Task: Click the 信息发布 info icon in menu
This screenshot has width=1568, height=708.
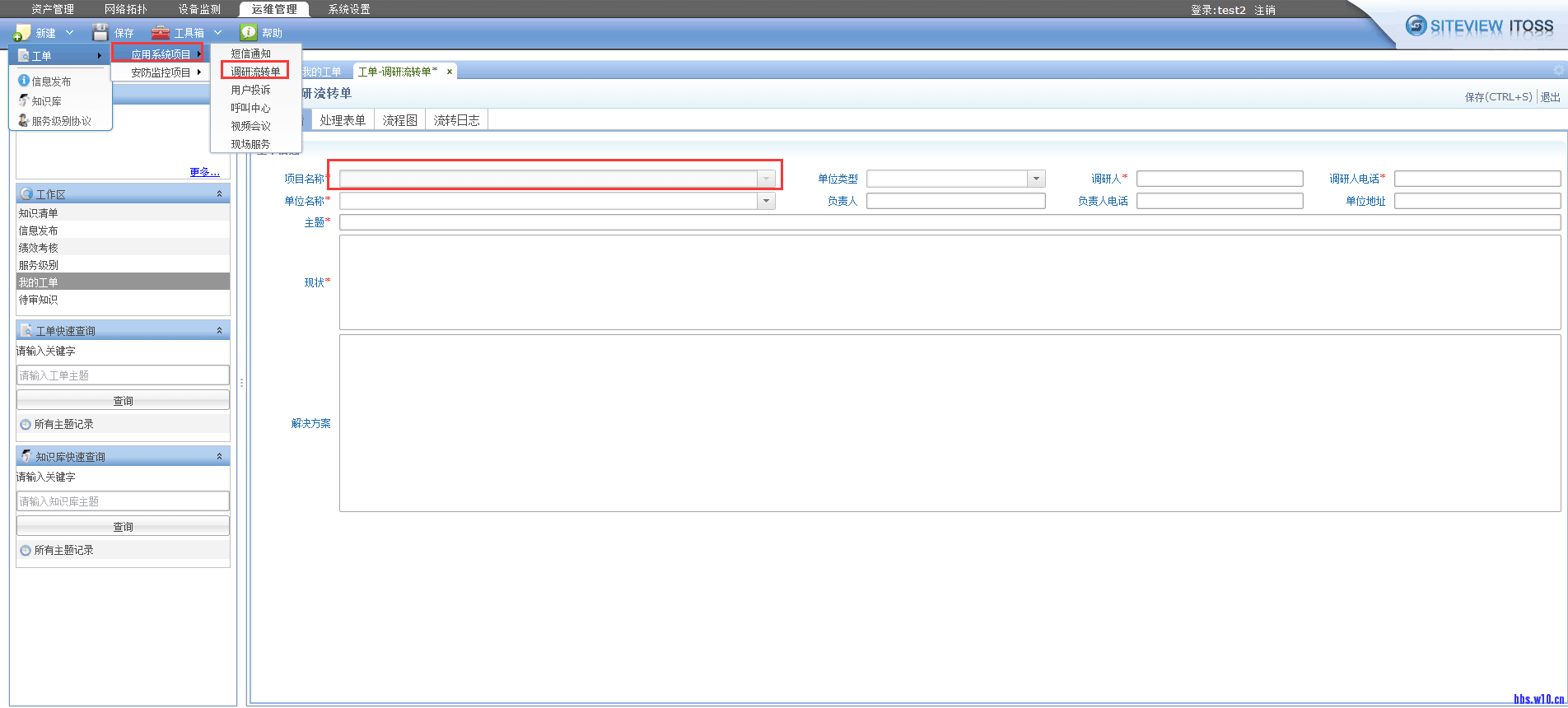Action: coord(24,81)
